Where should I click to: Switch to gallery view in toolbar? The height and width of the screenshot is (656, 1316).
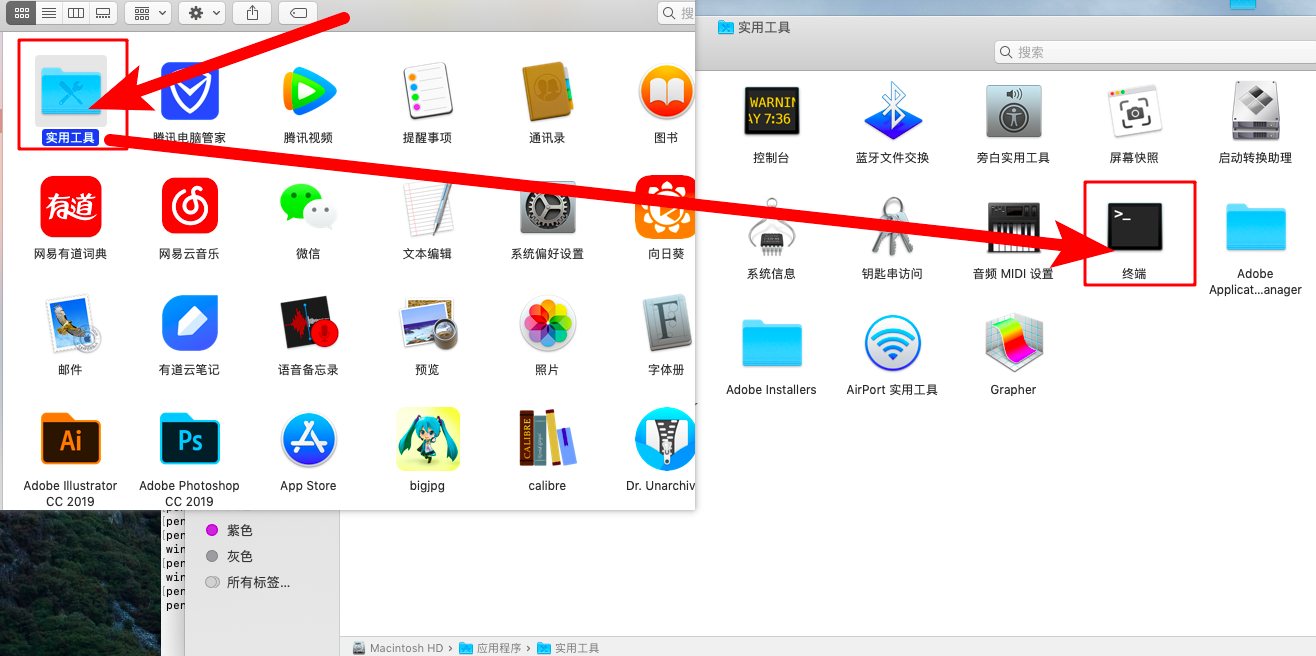(x=103, y=13)
